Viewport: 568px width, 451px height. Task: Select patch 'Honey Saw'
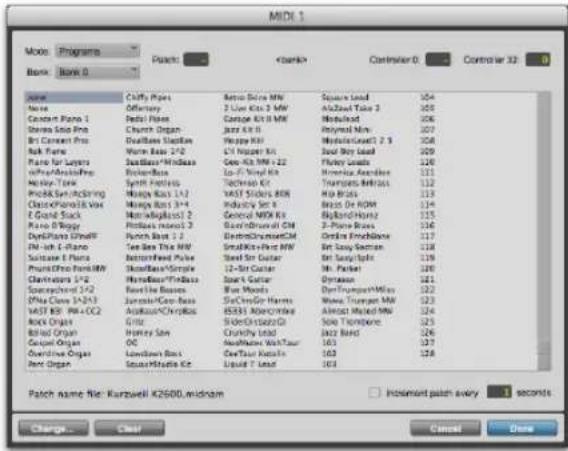(x=148, y=333)
